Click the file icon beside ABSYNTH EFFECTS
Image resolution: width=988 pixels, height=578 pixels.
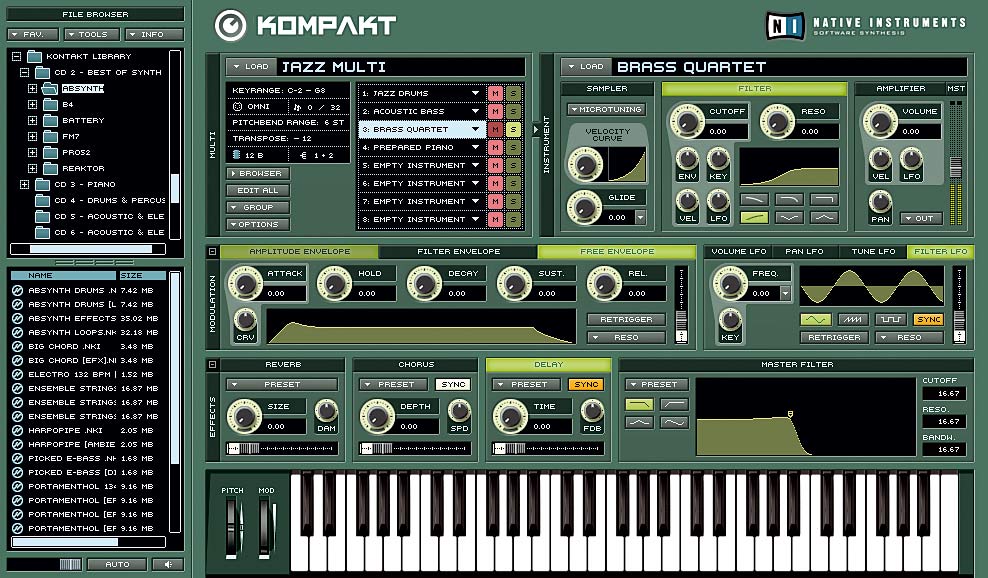(x=18, y=318)
